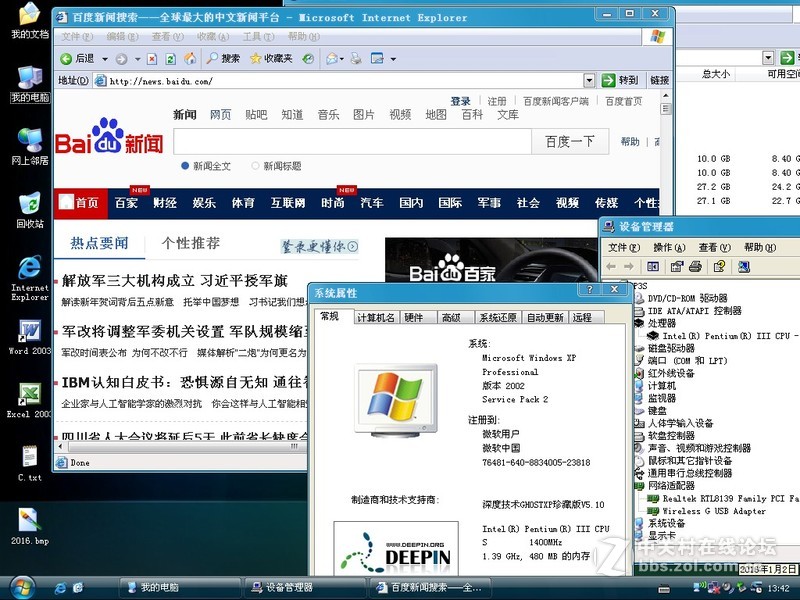Switch to 个性推荐 news tab

[191, 243]
